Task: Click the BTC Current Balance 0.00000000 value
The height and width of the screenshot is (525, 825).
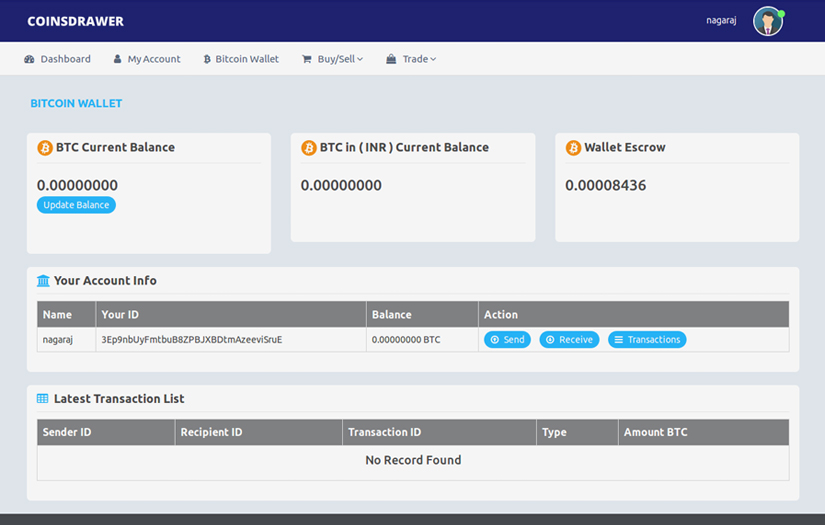Action: [77, 185]
